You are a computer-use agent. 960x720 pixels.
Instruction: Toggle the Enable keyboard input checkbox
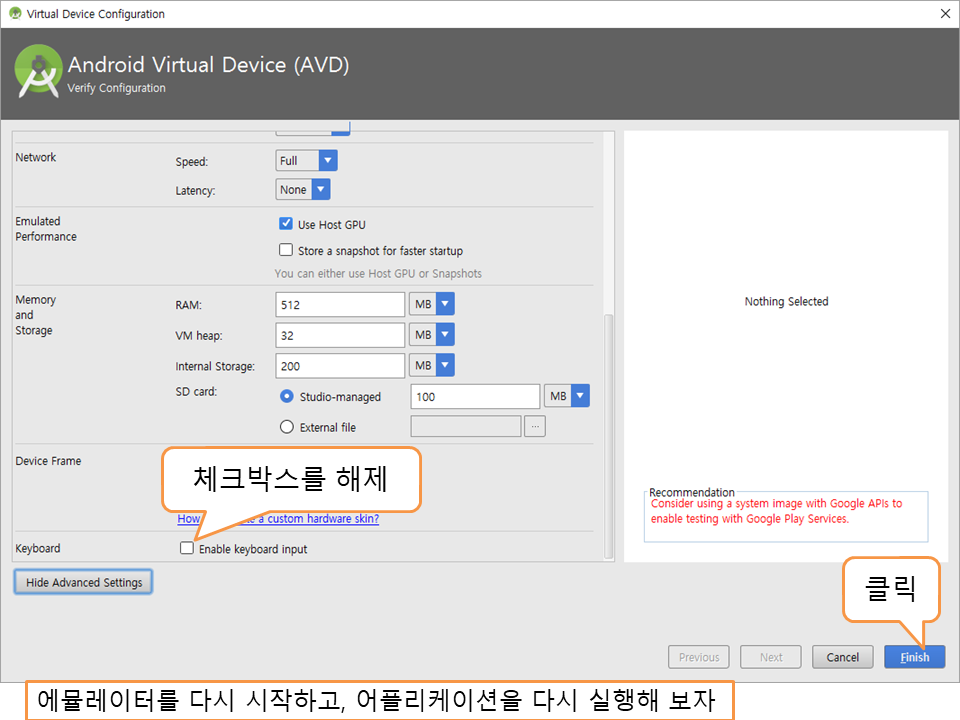point(187,548)
